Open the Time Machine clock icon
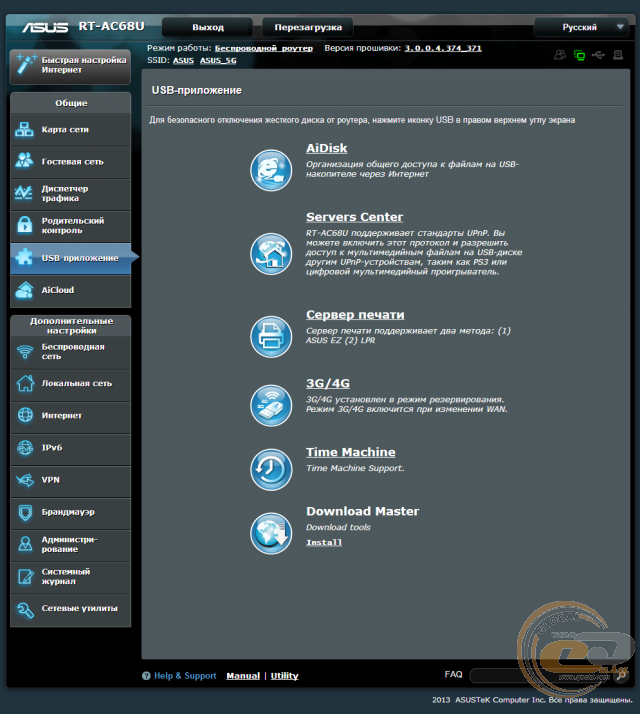The height and width of the screenshot is (714, 640). coord(271,469)
